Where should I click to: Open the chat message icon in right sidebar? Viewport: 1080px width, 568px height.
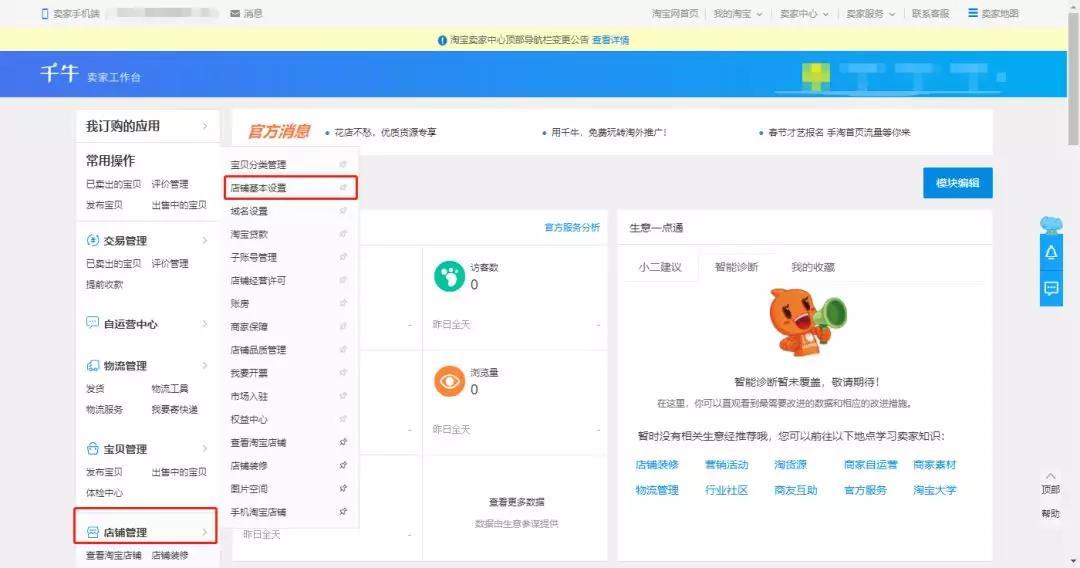[x=1051, y=288]
